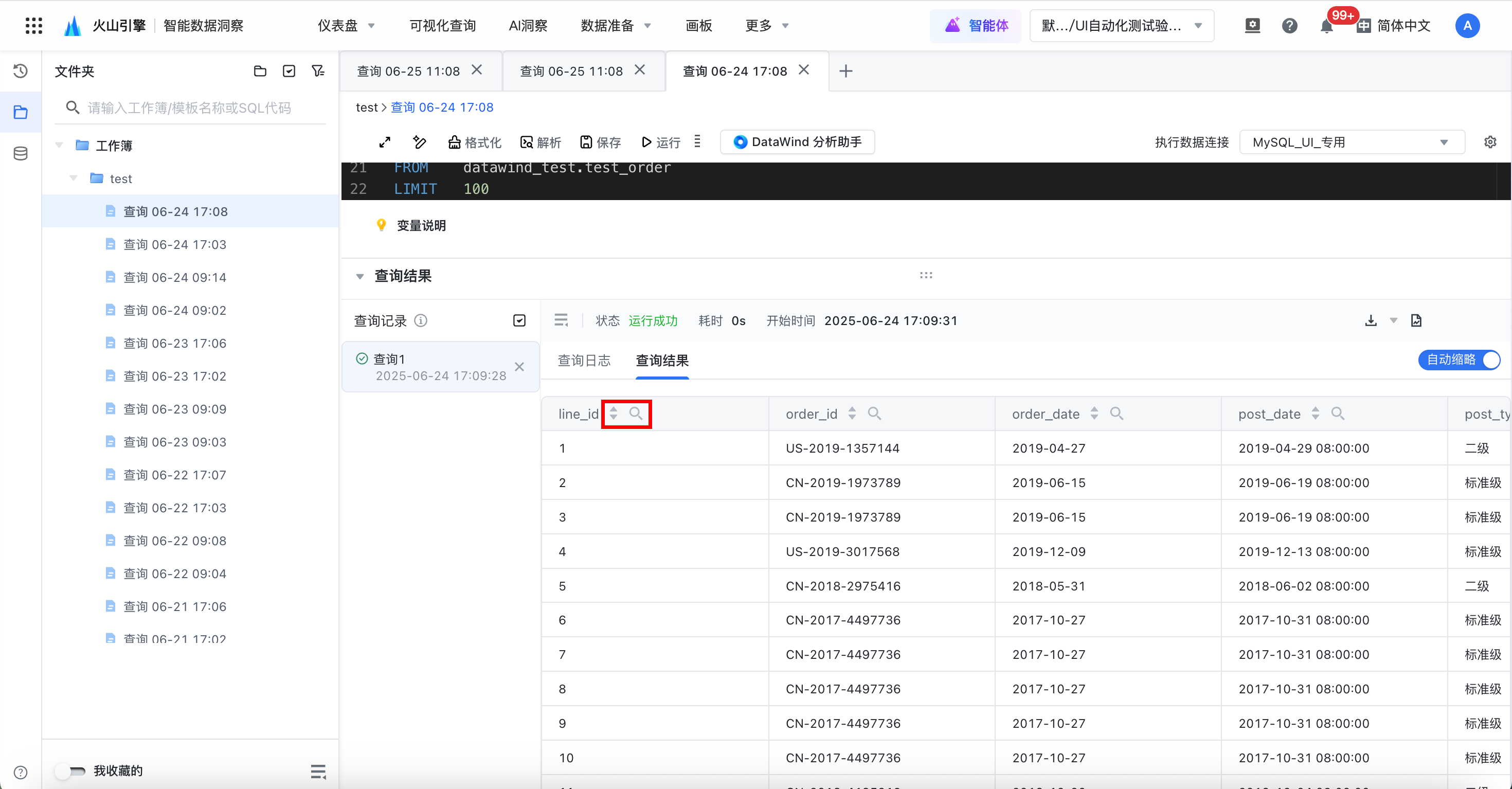1512x789 pixels.
Task: Collapse the 查询结果 section
Action: (360, 276)
